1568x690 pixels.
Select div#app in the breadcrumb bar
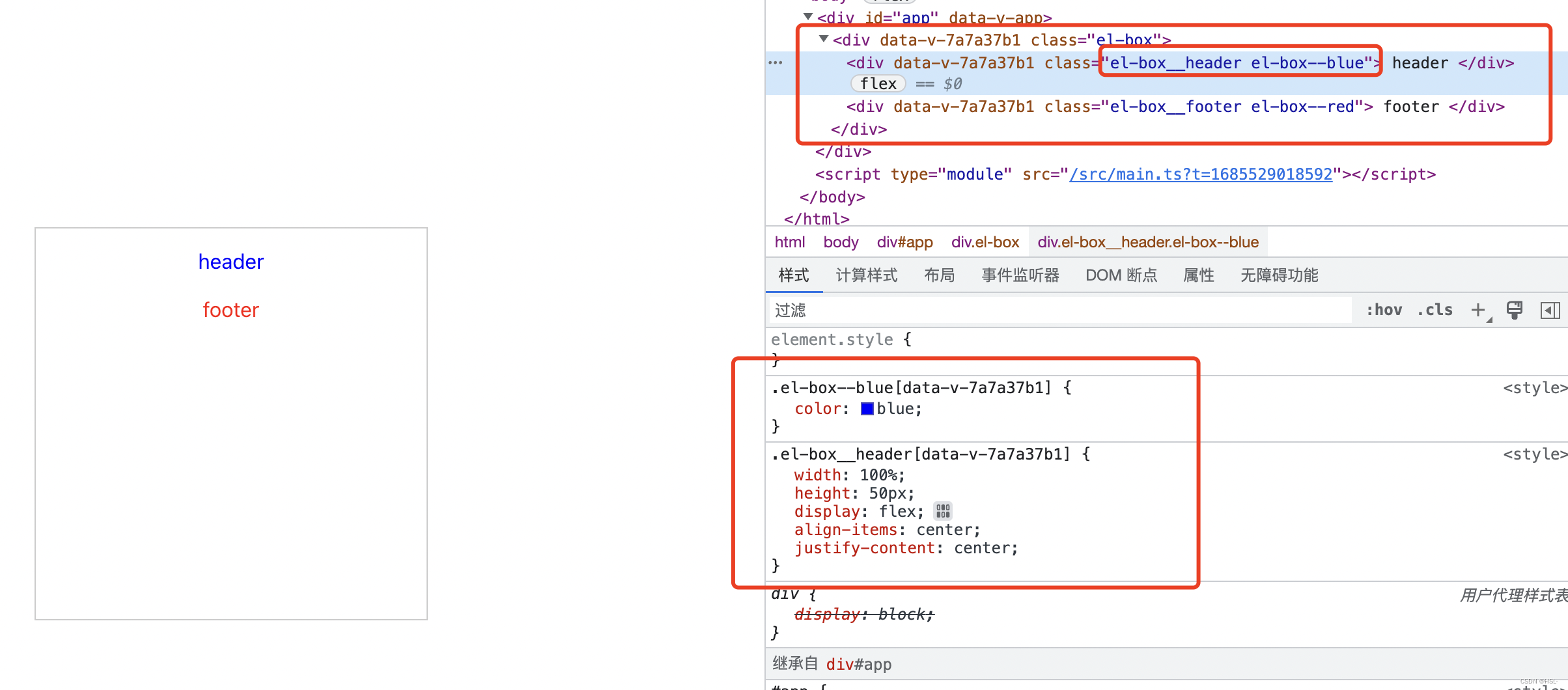[x=904, y=241]
